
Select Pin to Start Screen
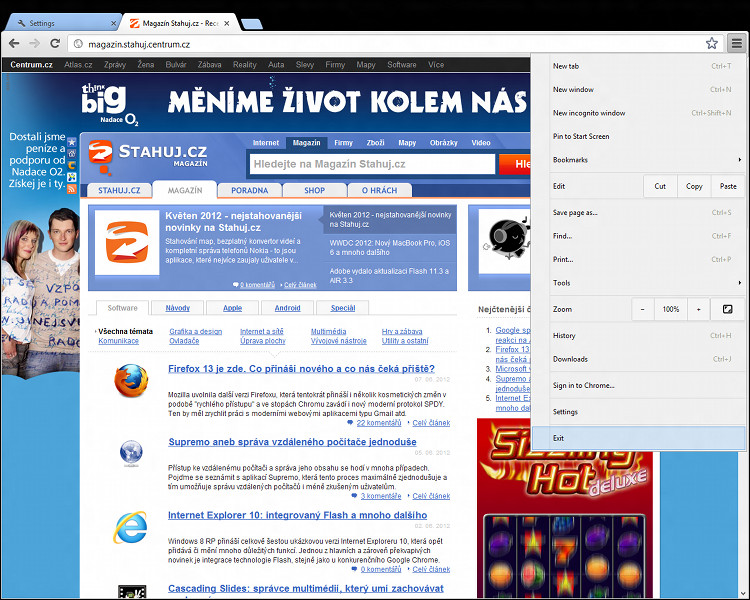639,136
